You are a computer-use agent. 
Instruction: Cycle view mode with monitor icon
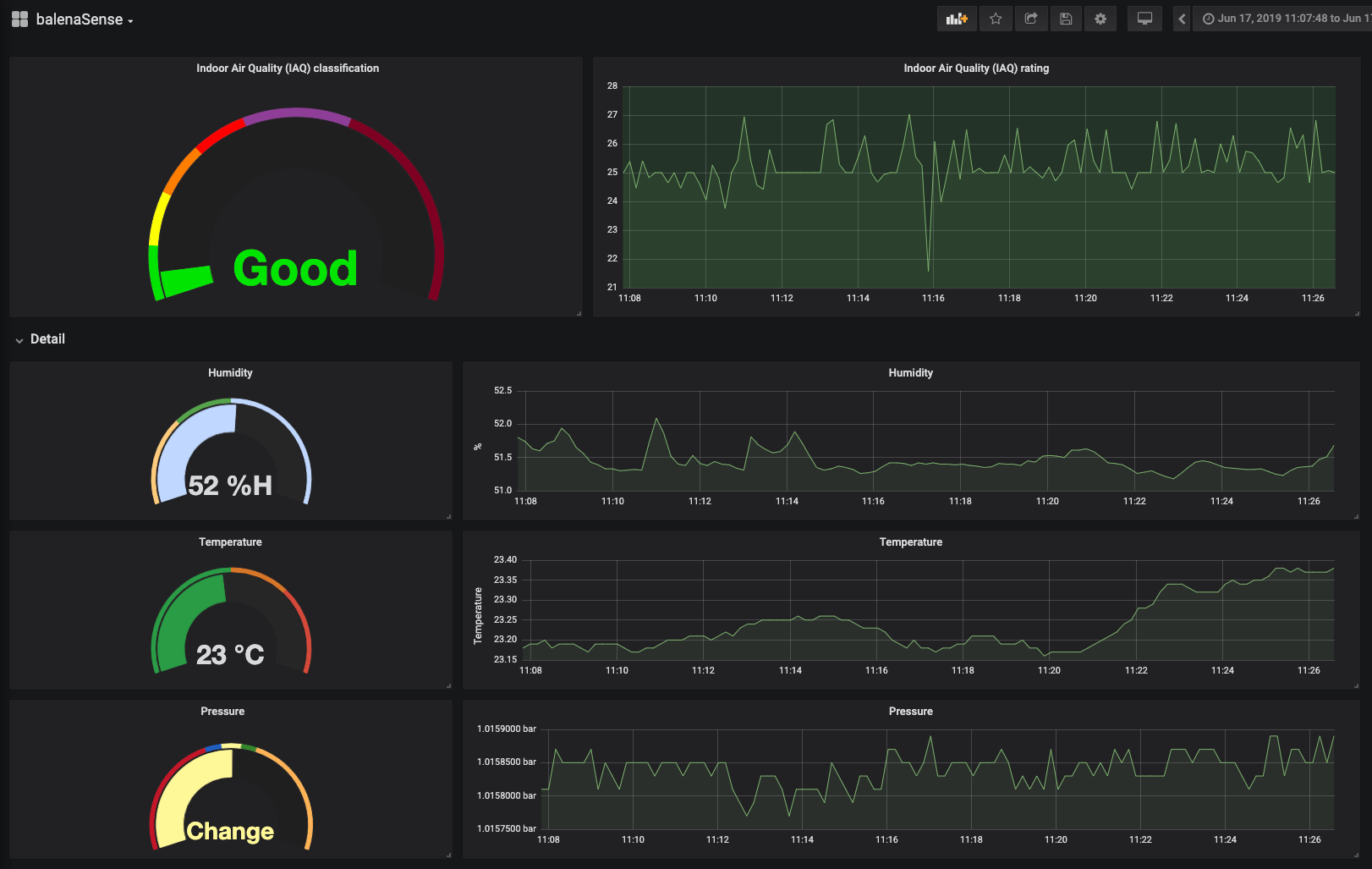pyautogui.click(x=1144, y=19)
